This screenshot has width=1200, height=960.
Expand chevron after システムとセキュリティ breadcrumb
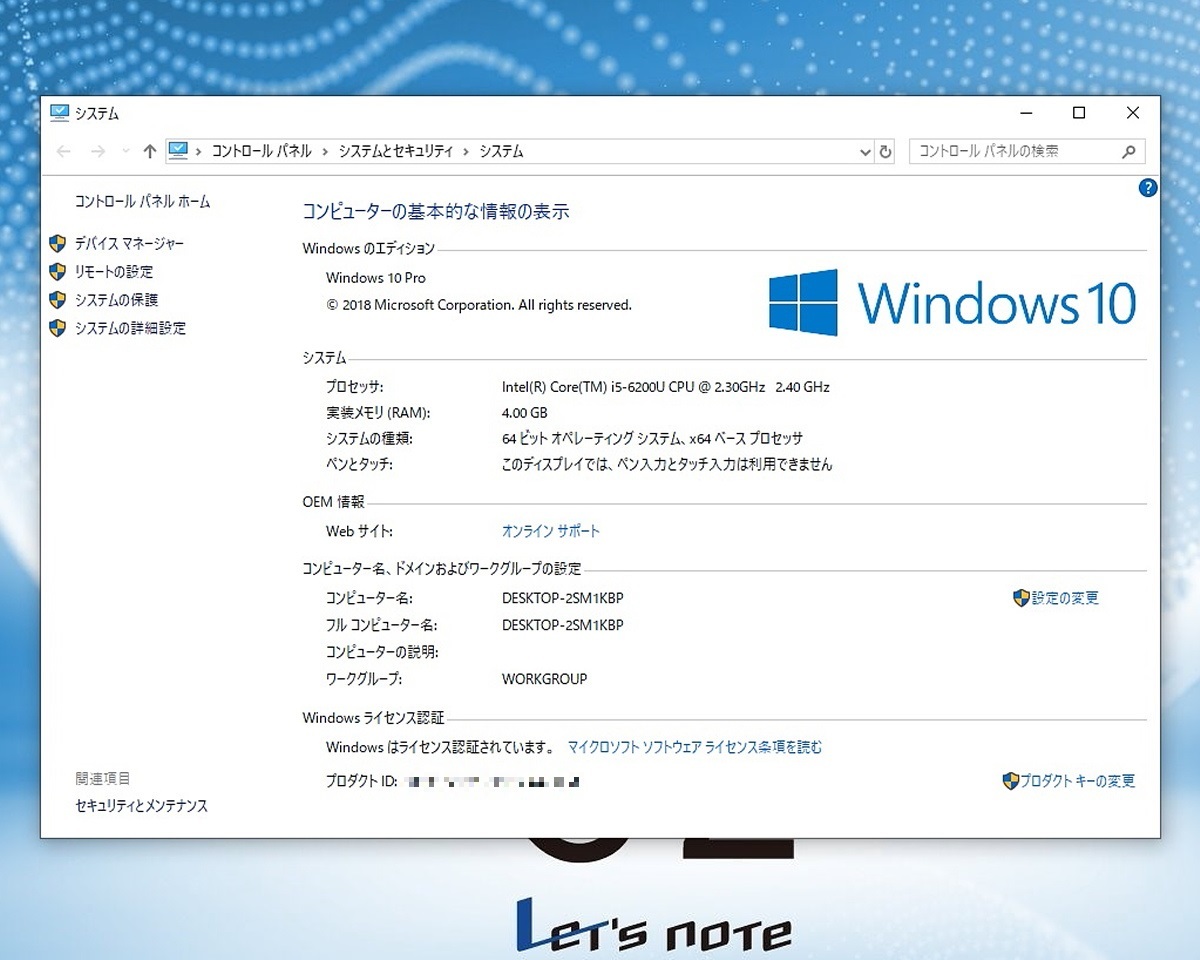(x=465, y=151)
